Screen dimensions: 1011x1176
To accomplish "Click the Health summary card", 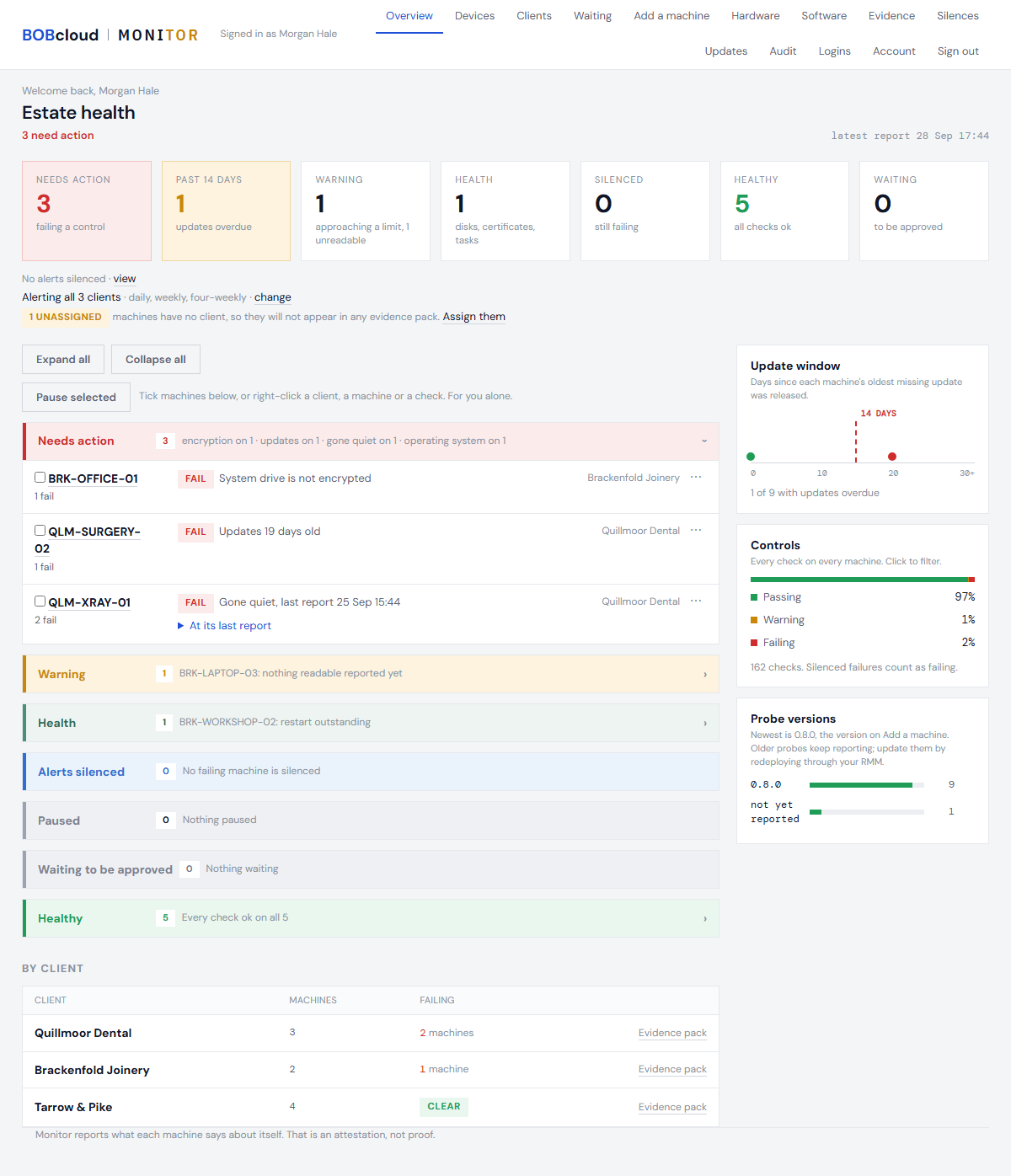I will [x=505, y=211].
